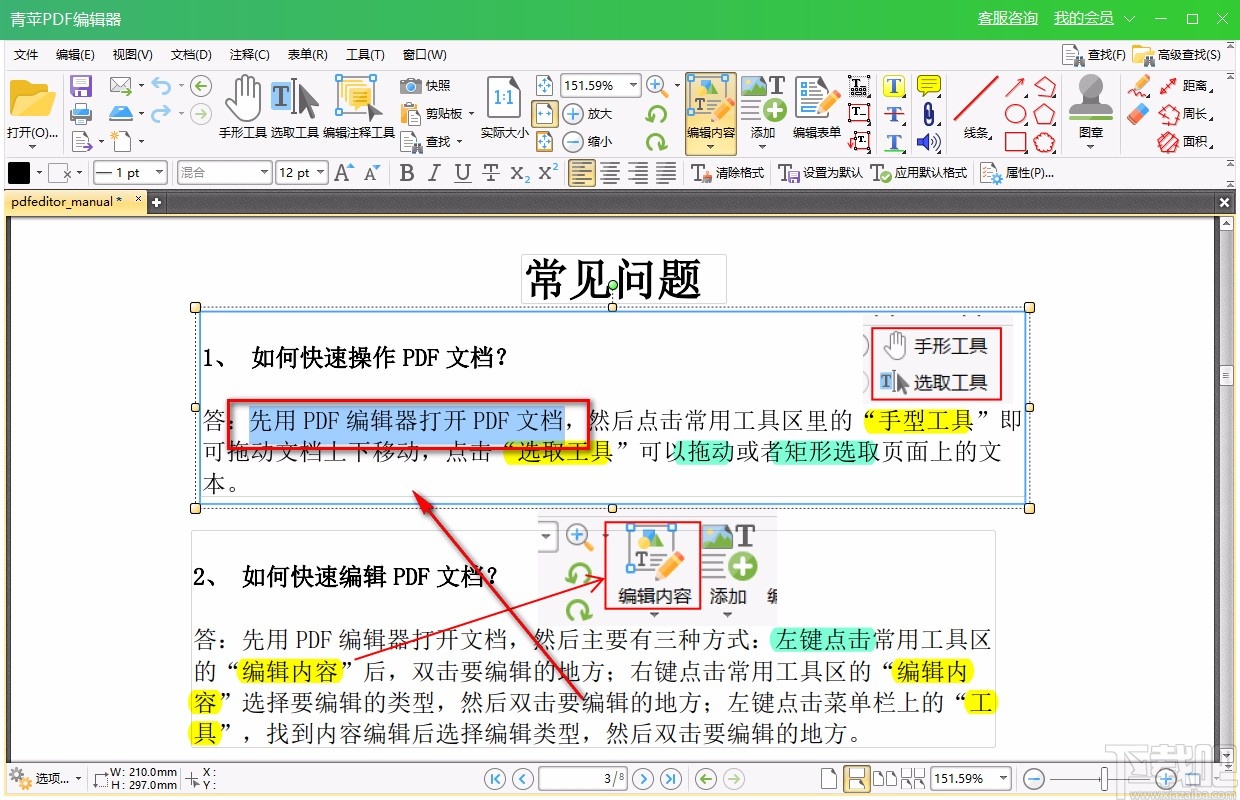Switch to the pdfeditor_manual tab
The width and height of the screenshot is (1240, 800).
[x=65, y=201]
